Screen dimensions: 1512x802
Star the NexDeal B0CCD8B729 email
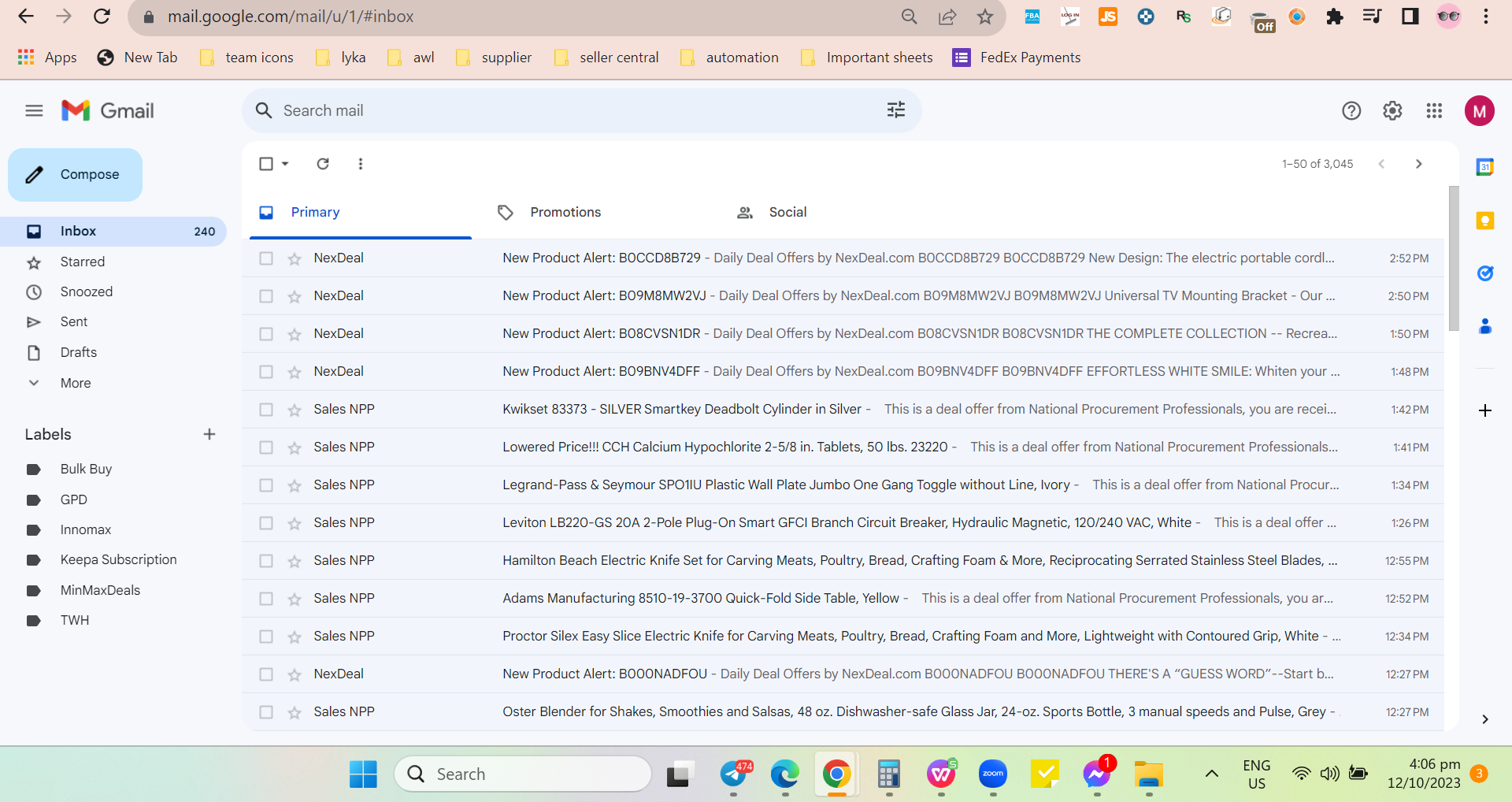point(295,258)
